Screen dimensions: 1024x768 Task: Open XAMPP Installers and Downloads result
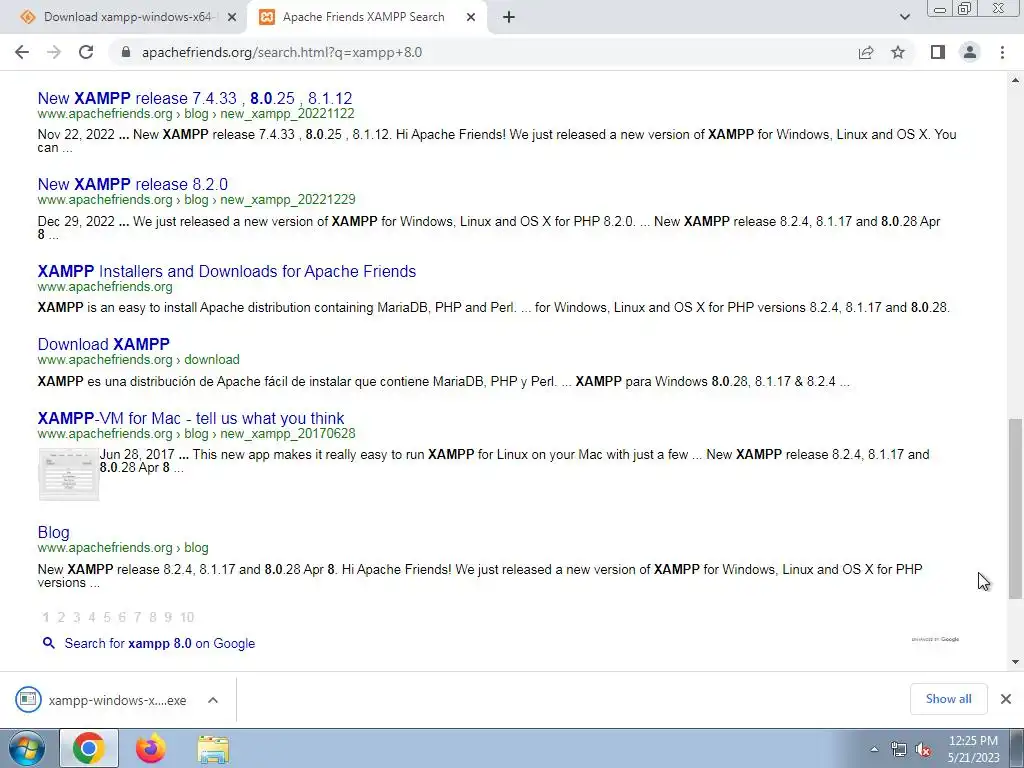click(227, 271)
